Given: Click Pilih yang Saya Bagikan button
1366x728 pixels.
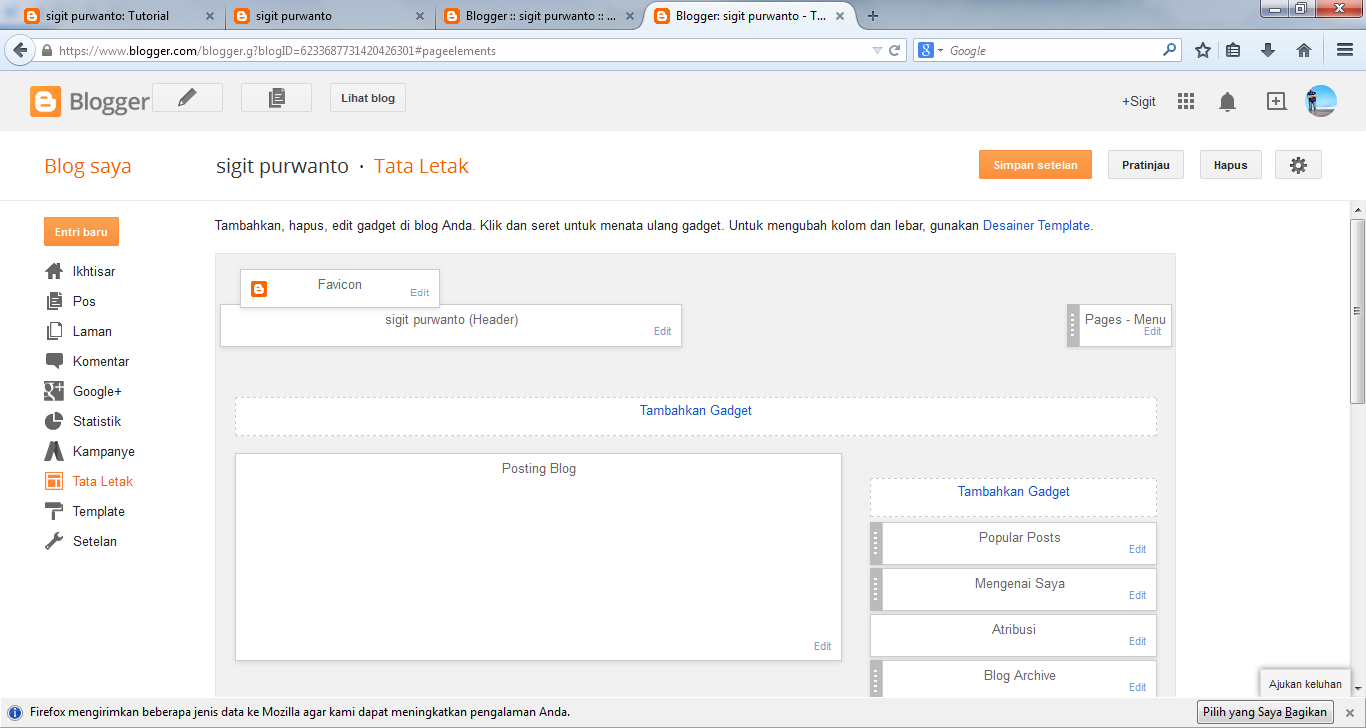Looking at the screenshot, I should [x=1266, y=712].
